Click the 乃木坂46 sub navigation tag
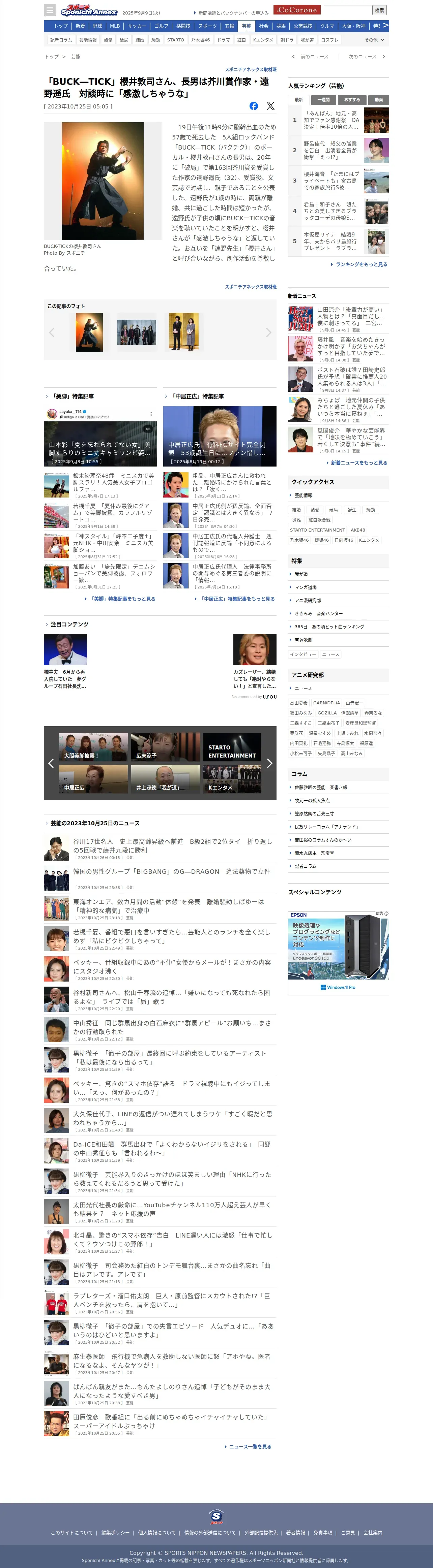 pos(200,39)
